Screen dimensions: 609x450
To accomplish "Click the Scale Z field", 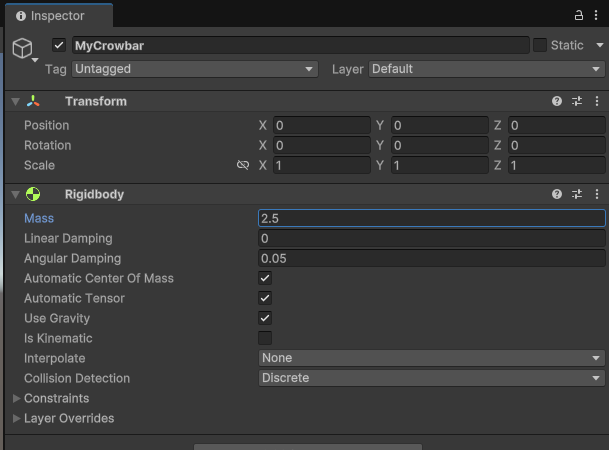I will pos(557,165).
